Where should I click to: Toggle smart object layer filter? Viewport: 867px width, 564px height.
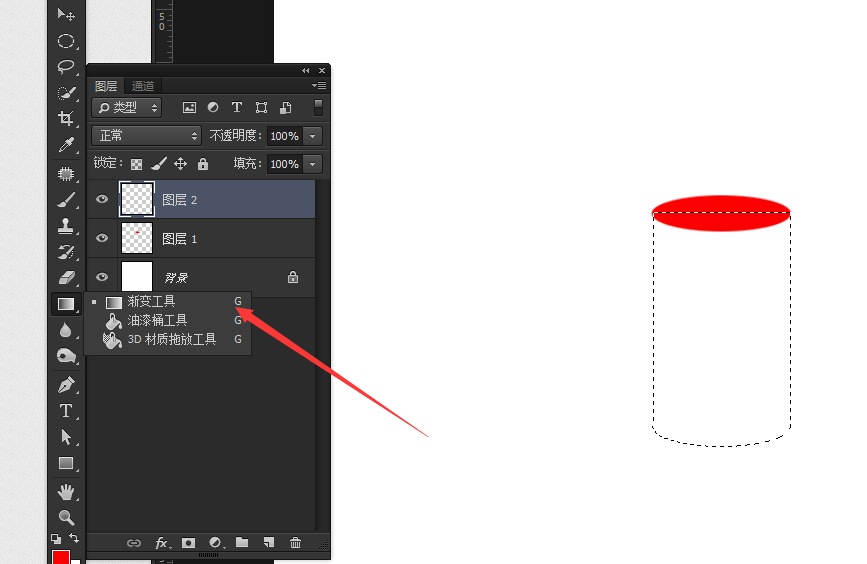[x=285, y=107]
